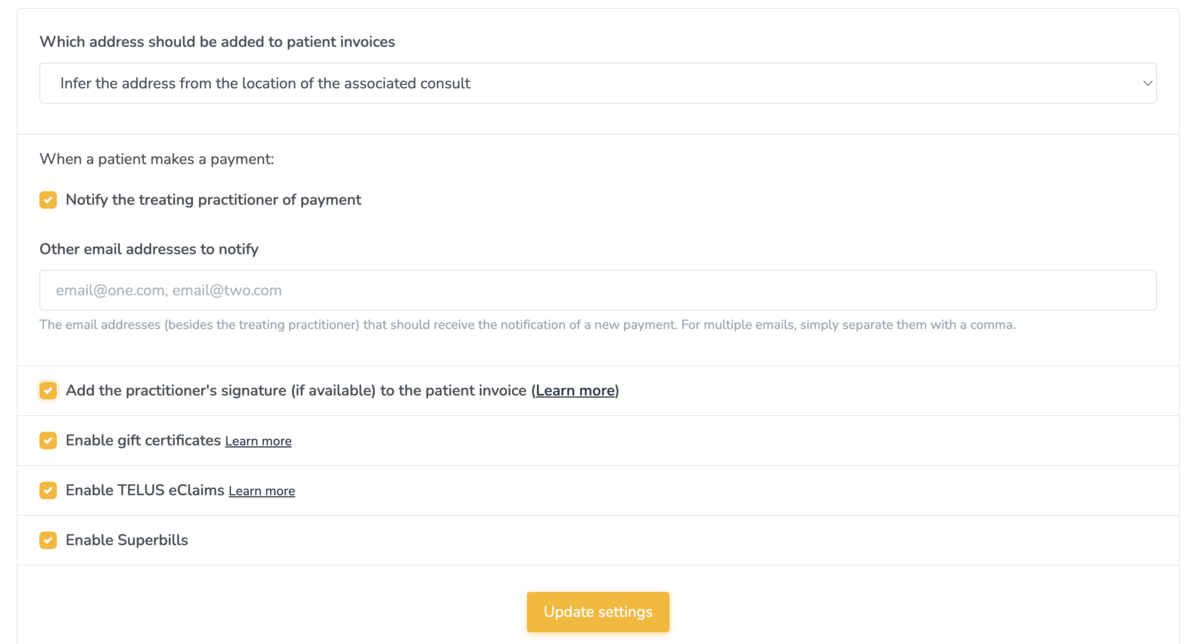Follow Learn more link beside gift certificates
Viewport: 1200px width, 644px height.
tap(258, 441)
